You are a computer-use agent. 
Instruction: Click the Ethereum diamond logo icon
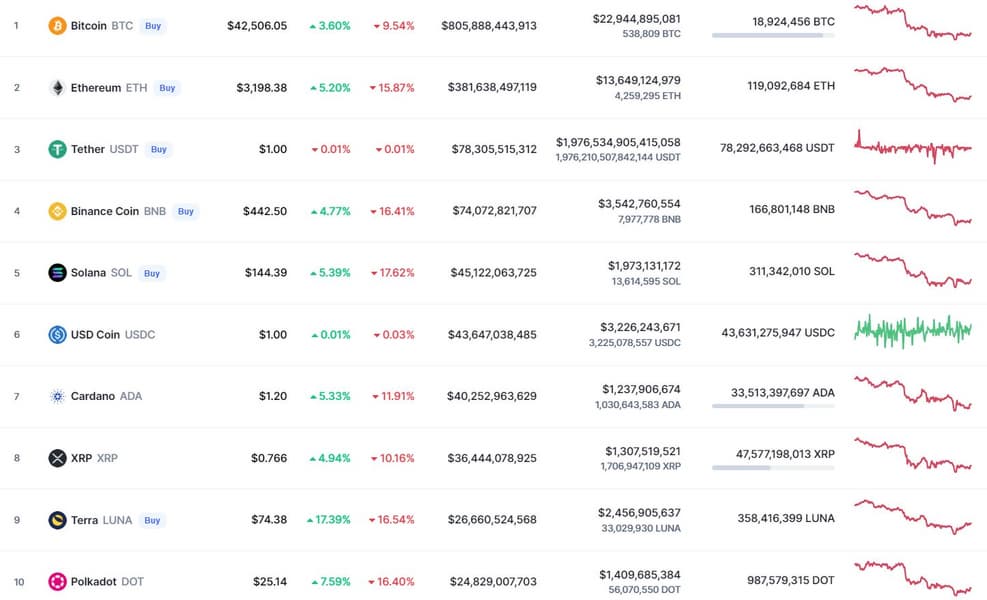click(57, 87)
